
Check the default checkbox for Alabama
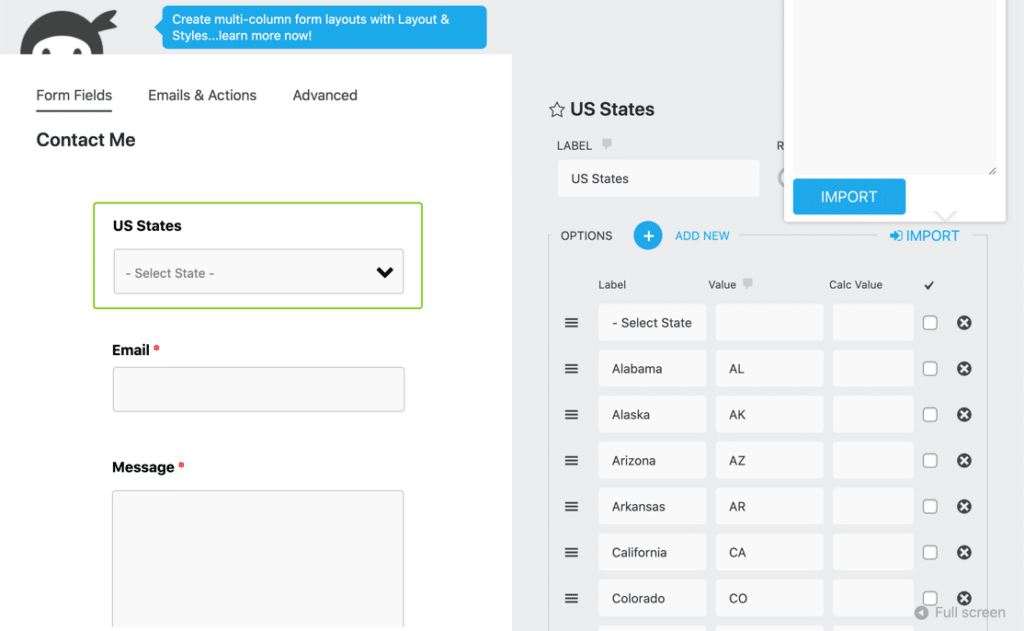[930, 369]
